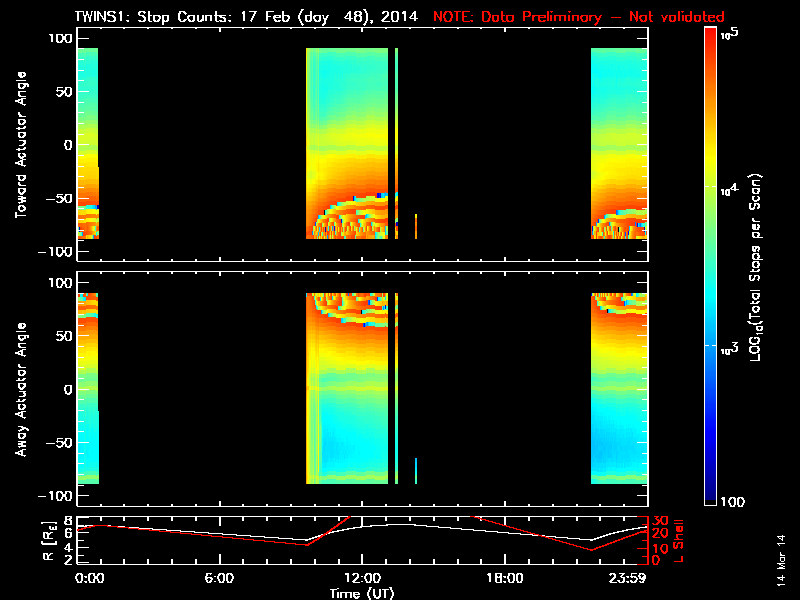Click the late-evening data block in Toward Actuator panel

coord(619,143)
